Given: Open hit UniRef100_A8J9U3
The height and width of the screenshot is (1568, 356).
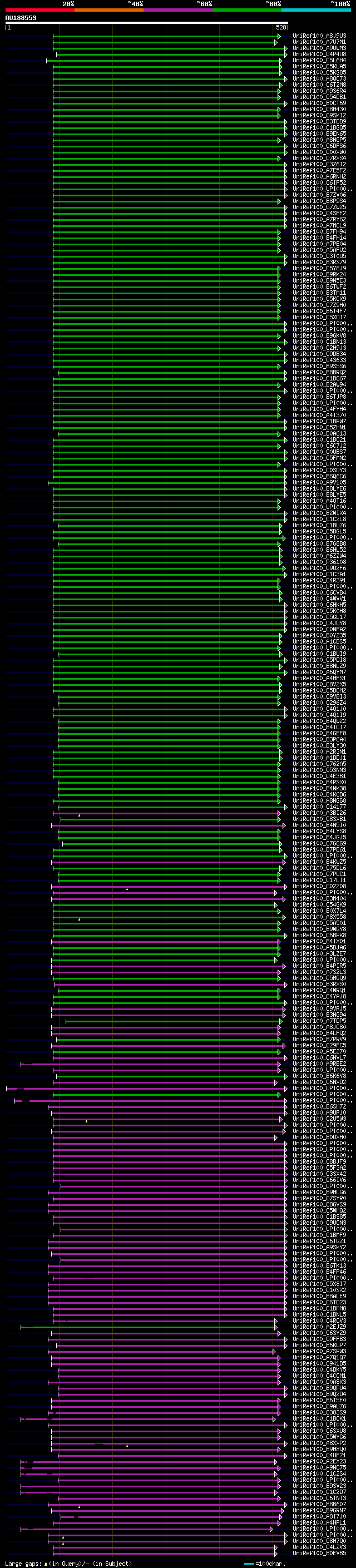Looking at the screenshot, I should pos(319,36).
